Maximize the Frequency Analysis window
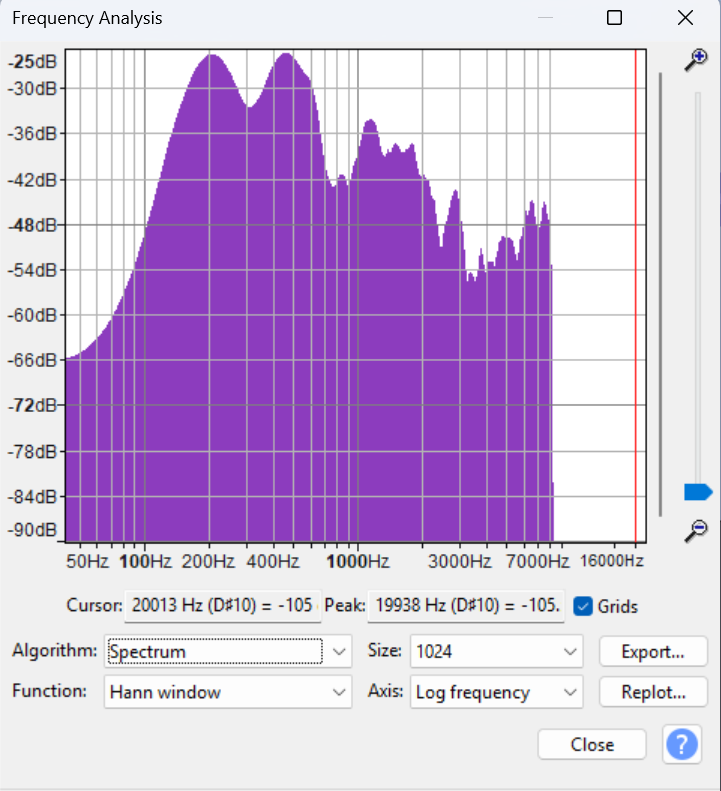This screenshot has height=791, width=721. (614, 18)
